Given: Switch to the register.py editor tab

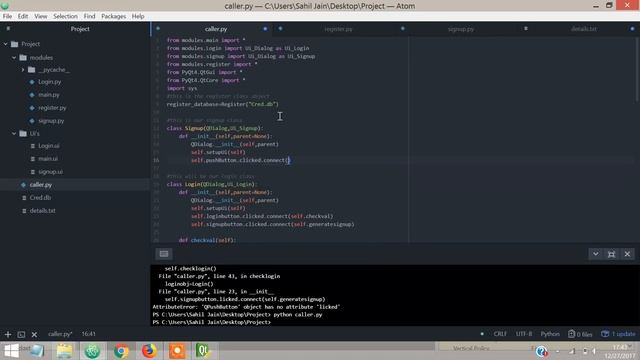Looking at the screenshot, I should click(x=338, y=29).
